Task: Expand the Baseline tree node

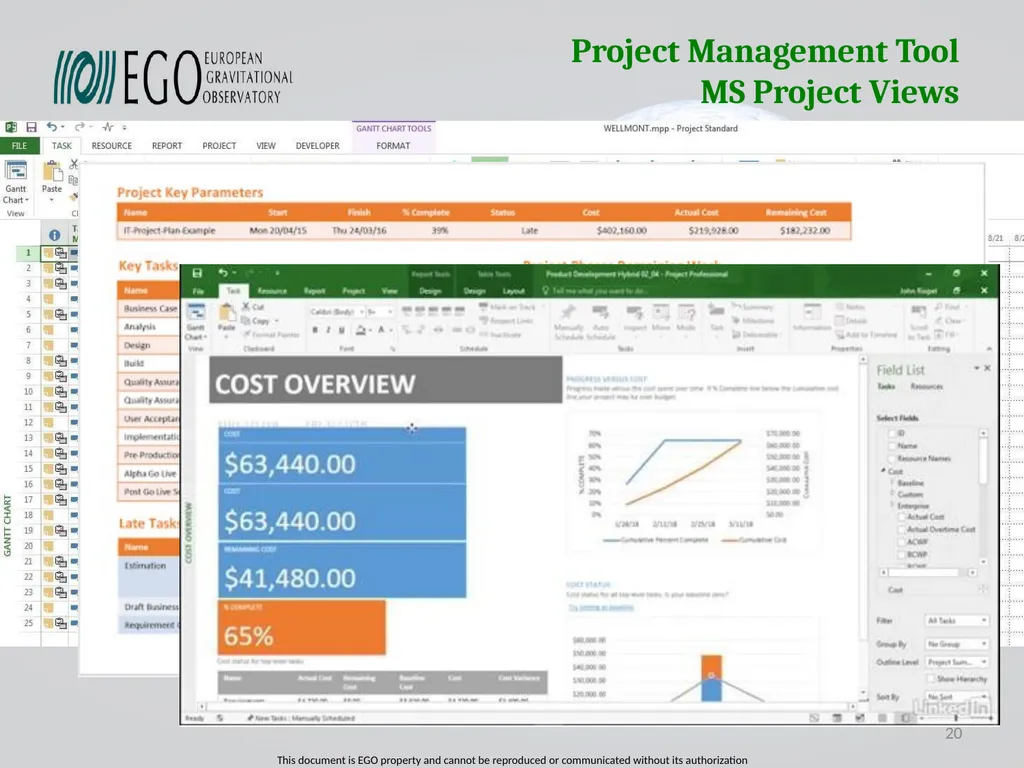Action: point(892,483)
